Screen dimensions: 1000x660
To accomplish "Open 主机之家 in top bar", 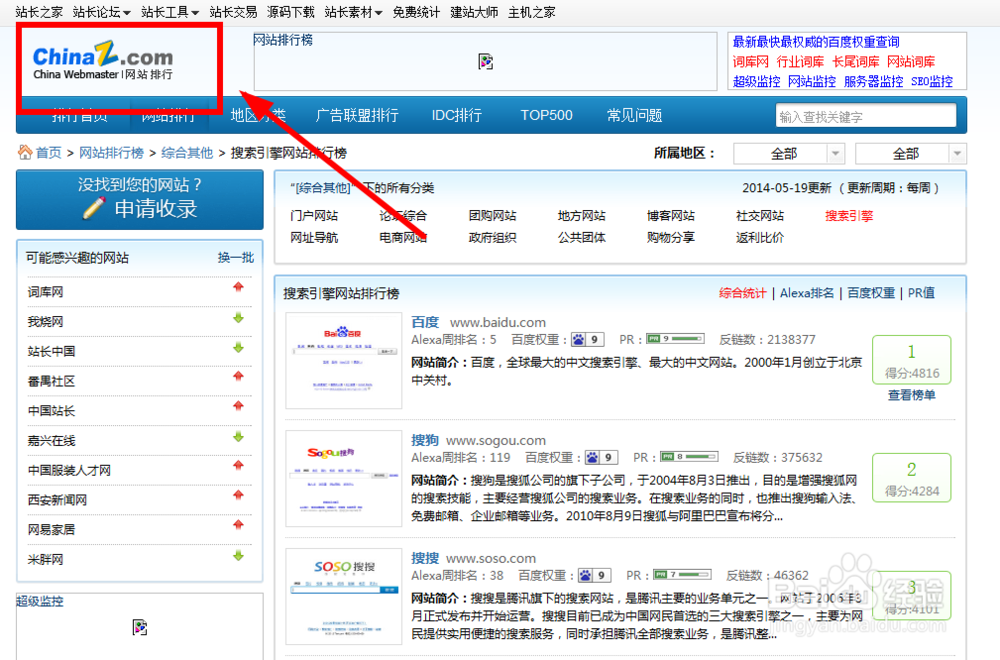I will (531, 12).
